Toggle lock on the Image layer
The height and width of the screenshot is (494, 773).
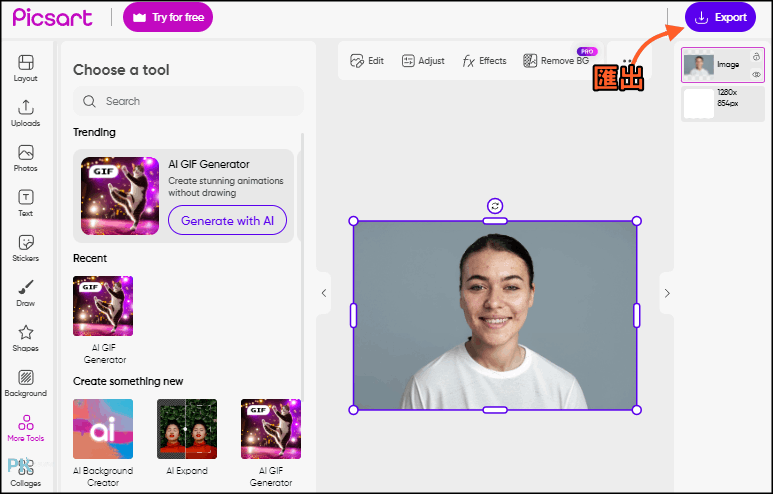756,57
